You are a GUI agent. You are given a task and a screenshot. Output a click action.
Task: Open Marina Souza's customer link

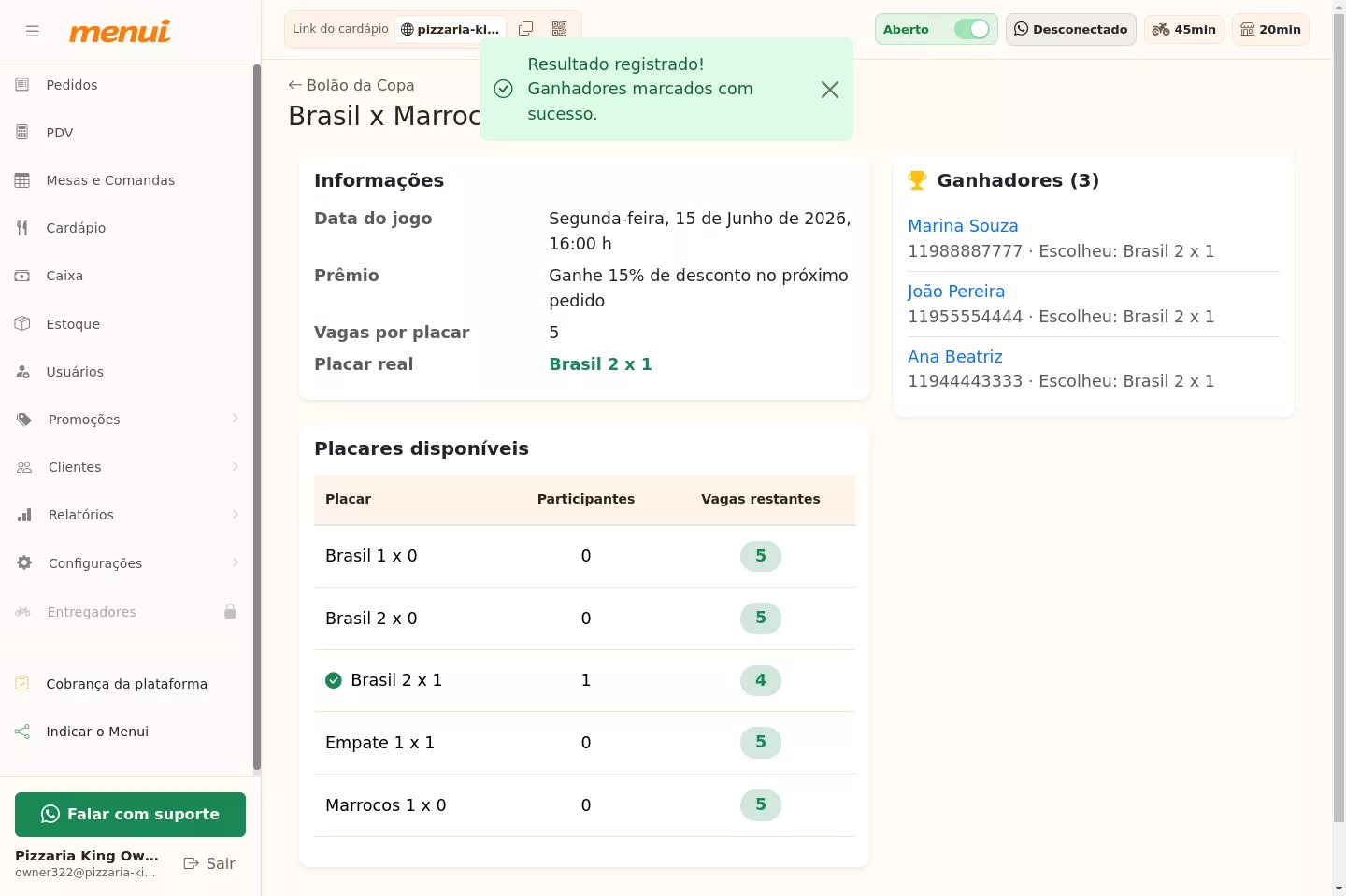click(963, 226)
